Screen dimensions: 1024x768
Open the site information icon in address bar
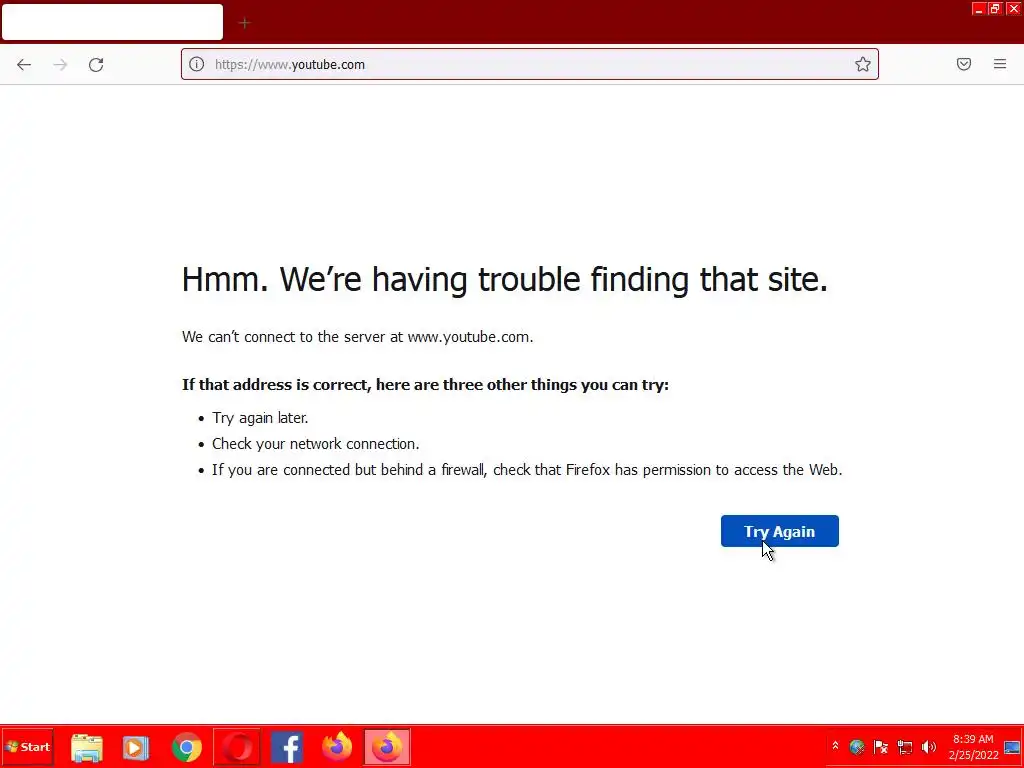coord(197,64)
